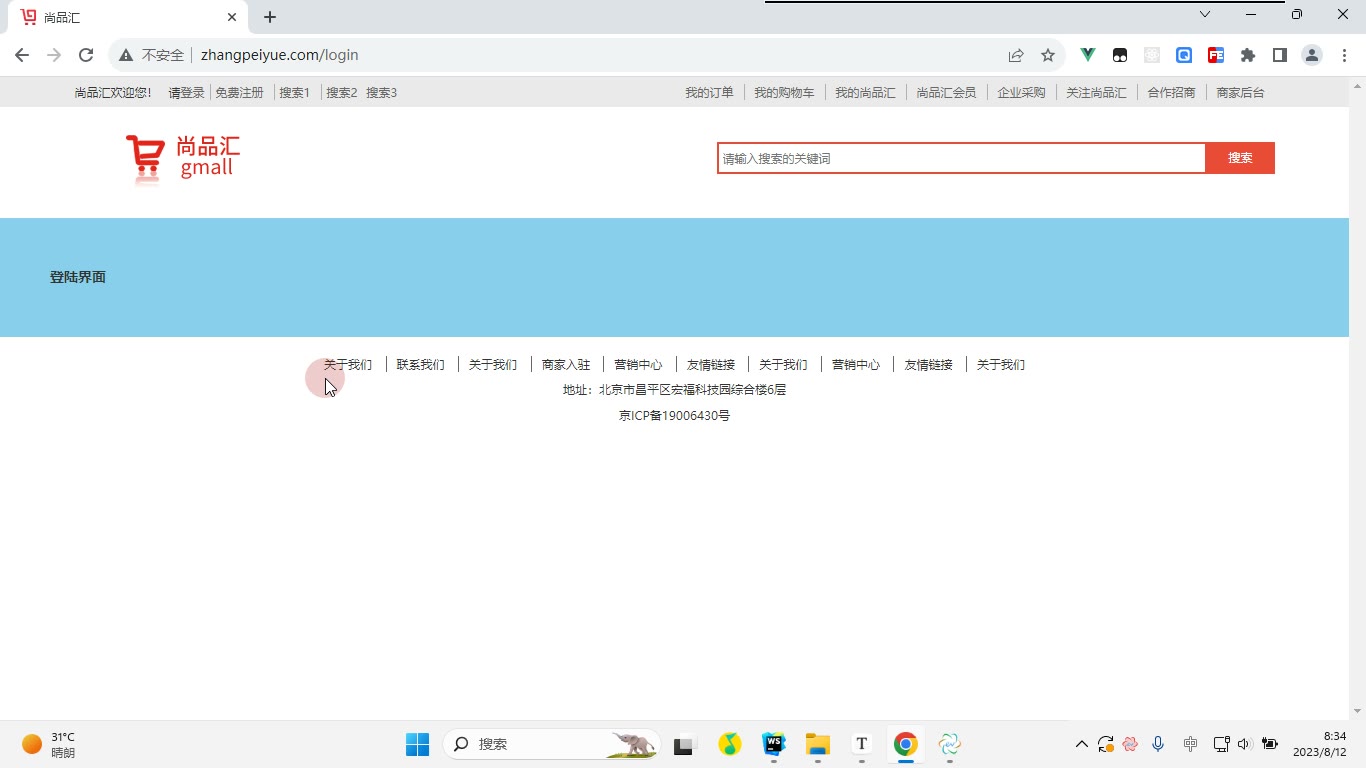Open File Explorer from the taskbar
Image resolution: width=1366 pixels, height=768 pixels.
[818, 744]
